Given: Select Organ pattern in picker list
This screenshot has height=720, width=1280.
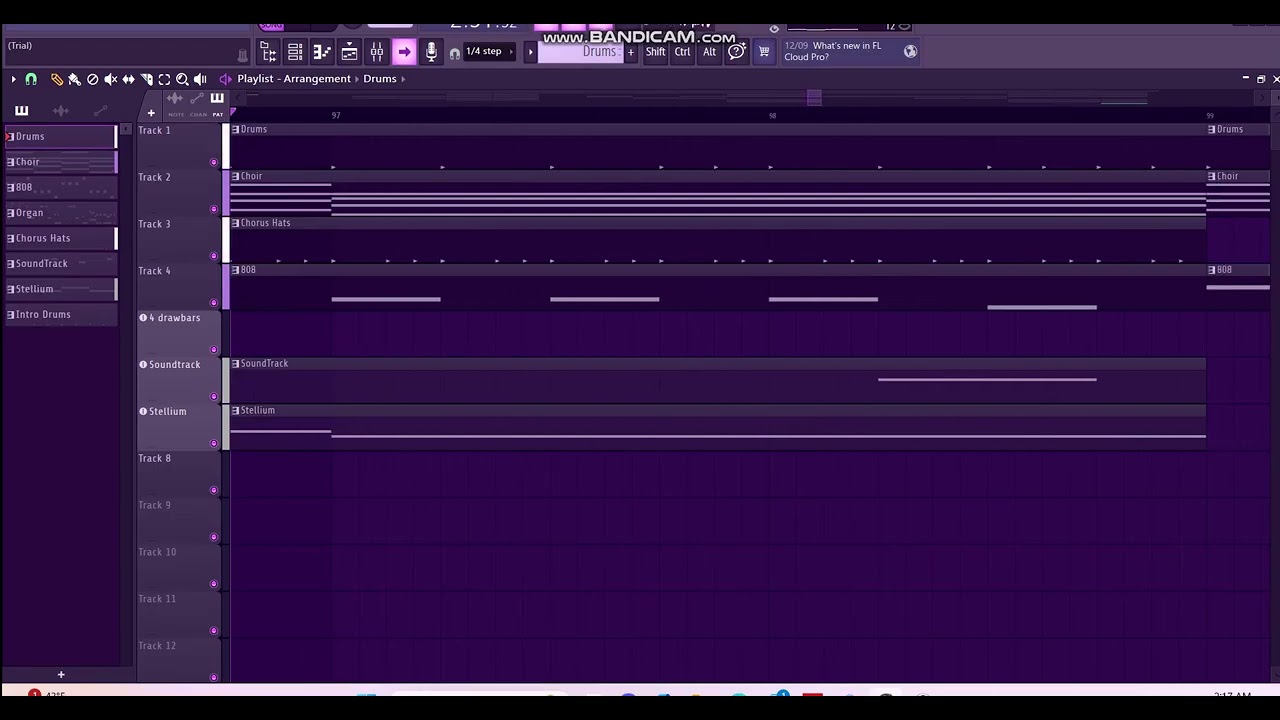Looking at the screenshot, I should pyautogui.click(x=61, y=213).
